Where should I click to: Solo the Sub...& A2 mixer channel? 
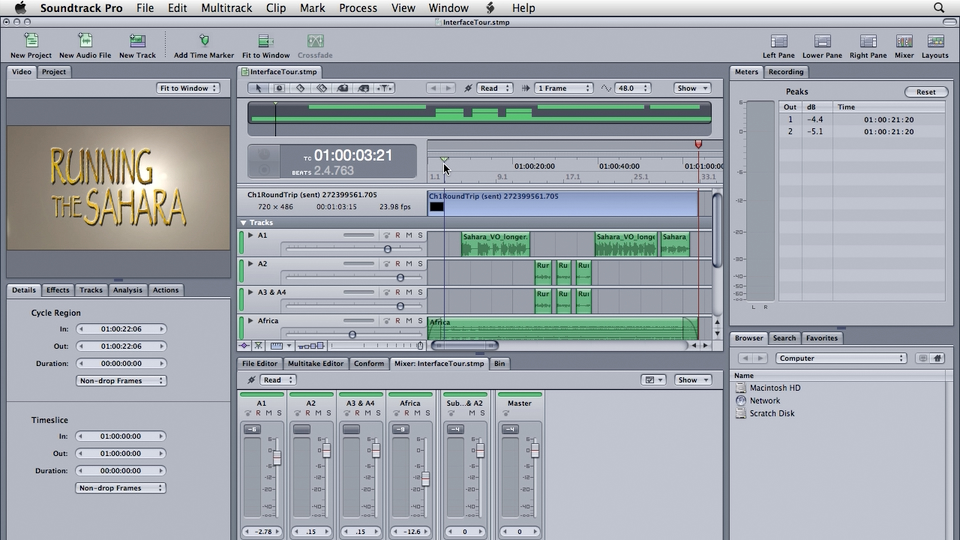[x=482, y=413]
